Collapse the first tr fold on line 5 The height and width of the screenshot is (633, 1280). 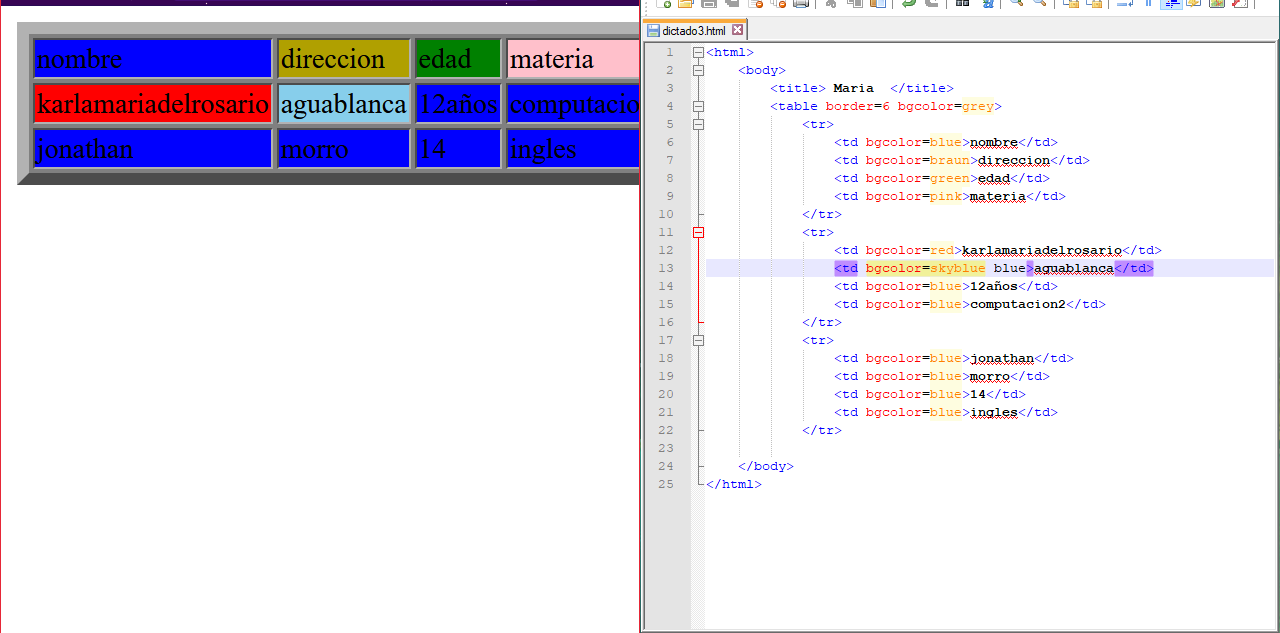coord(698,124)
